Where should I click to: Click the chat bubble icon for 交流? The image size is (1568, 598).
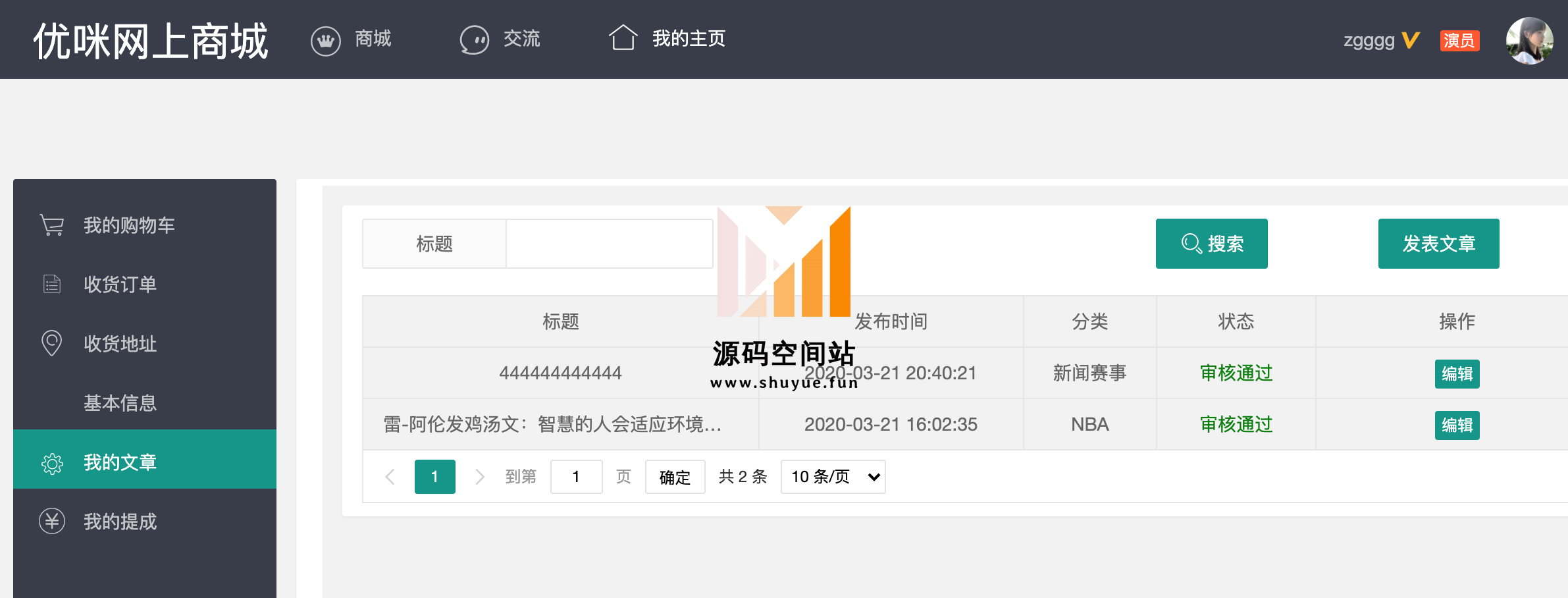point(474,40)
